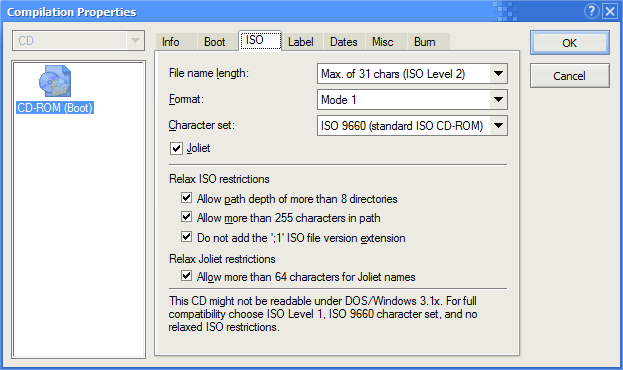Switch to the Info tab
This screenshot has height=370, width=623.
176,42
